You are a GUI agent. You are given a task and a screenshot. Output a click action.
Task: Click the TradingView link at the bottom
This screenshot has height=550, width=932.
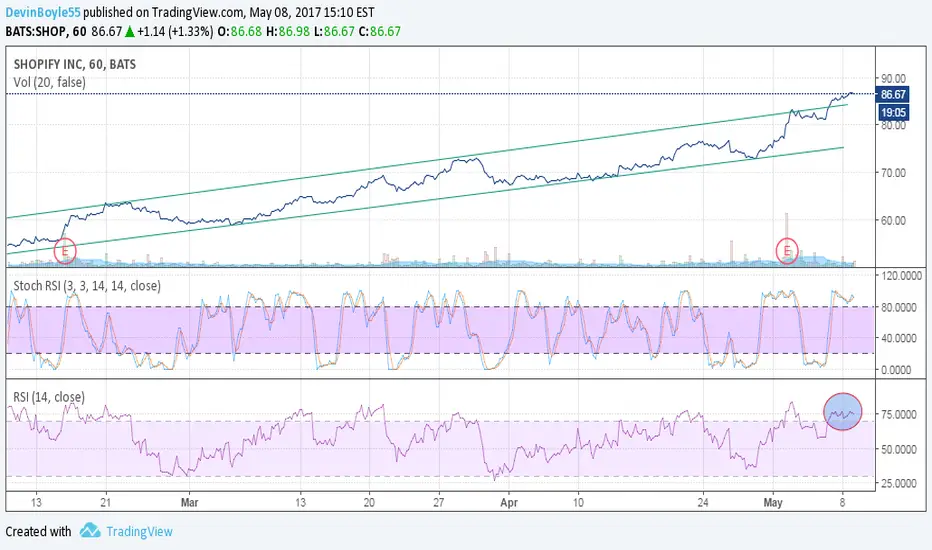tap(139, 532)
